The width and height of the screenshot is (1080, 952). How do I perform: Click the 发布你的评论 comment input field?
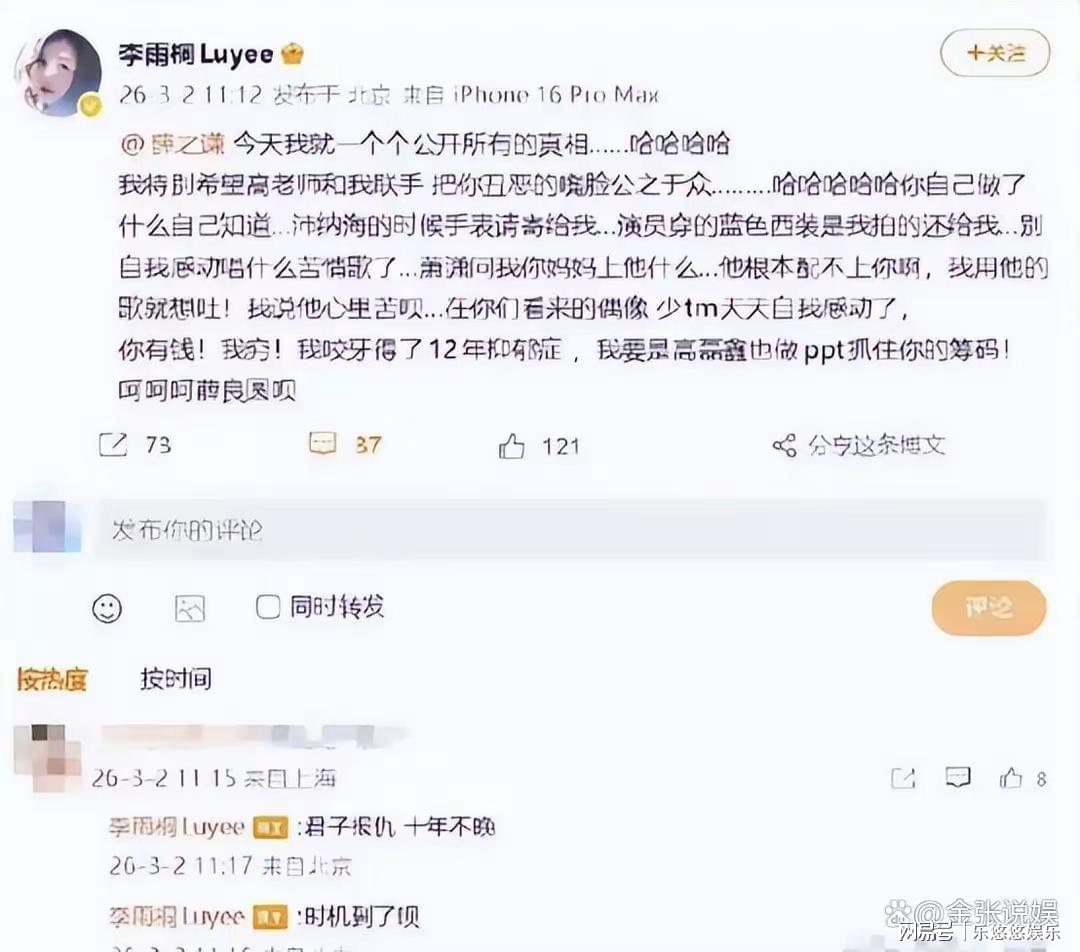coord(572,530)
